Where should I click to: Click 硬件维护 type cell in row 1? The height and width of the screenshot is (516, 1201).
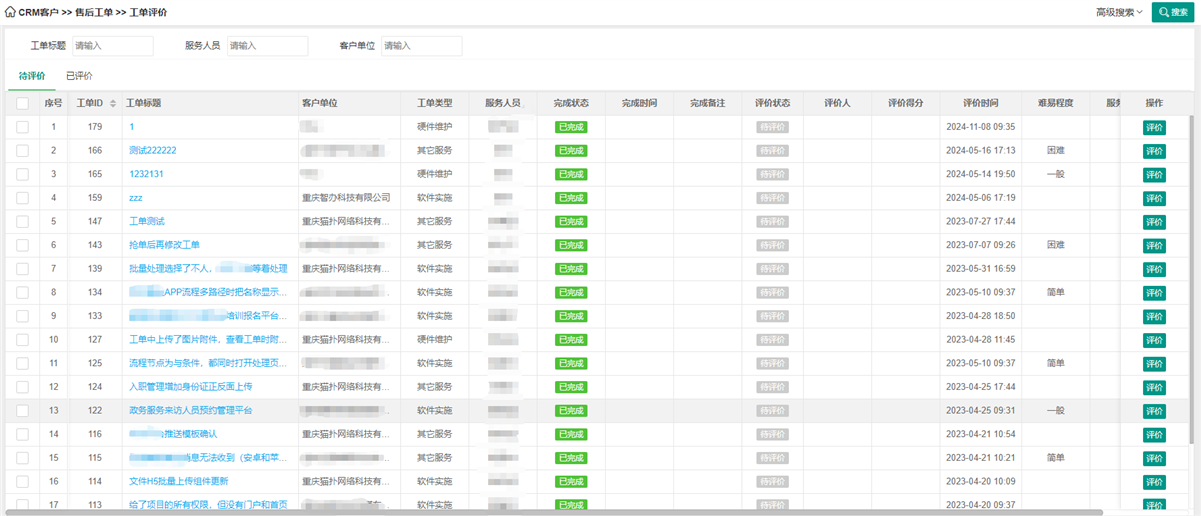pyautogui.click(x=435, y=127)
